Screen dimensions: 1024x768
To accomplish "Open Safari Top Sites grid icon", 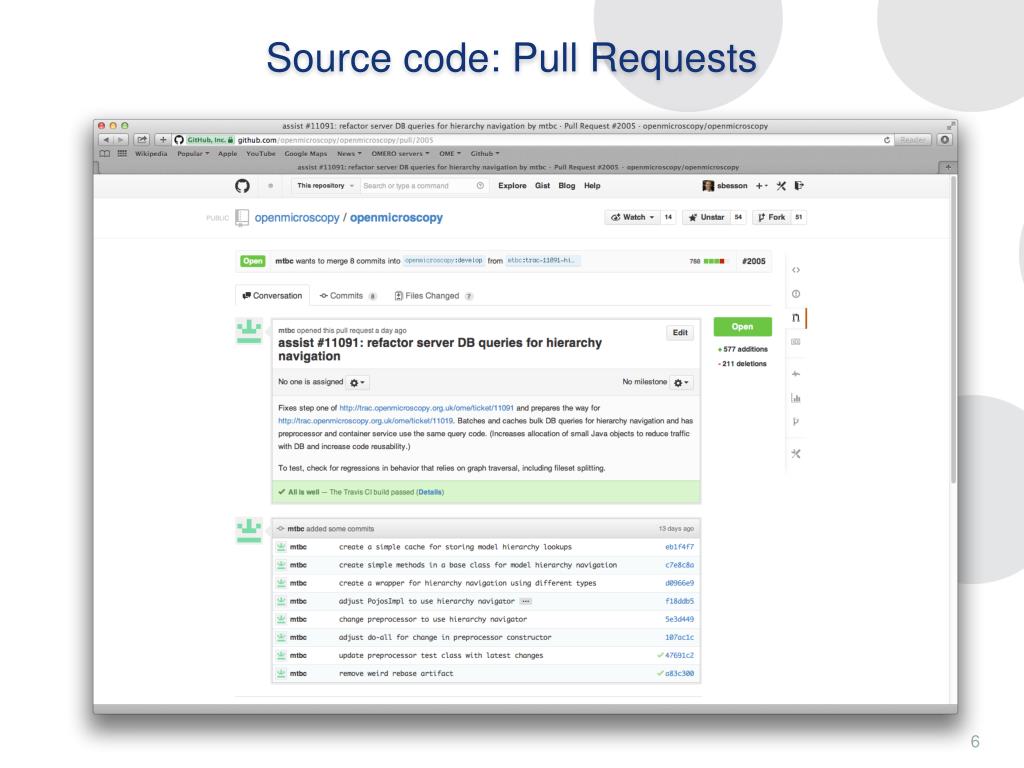I will 122,153.
